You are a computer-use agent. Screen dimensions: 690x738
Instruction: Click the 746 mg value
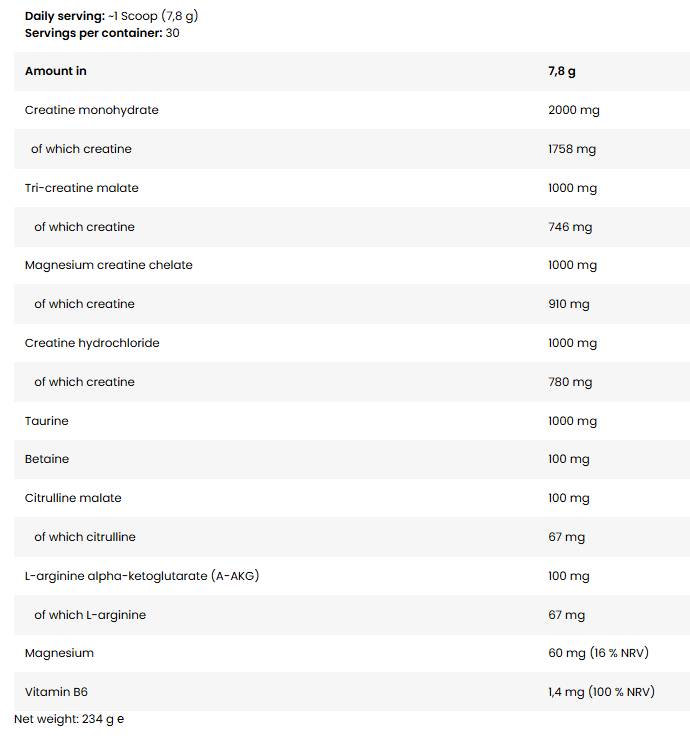coord(569,227)
